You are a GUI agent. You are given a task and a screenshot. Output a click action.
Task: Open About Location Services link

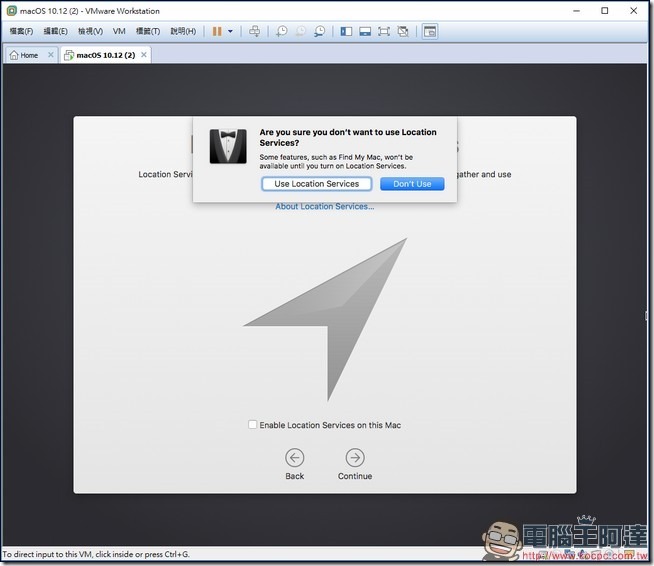pos(324,206)
